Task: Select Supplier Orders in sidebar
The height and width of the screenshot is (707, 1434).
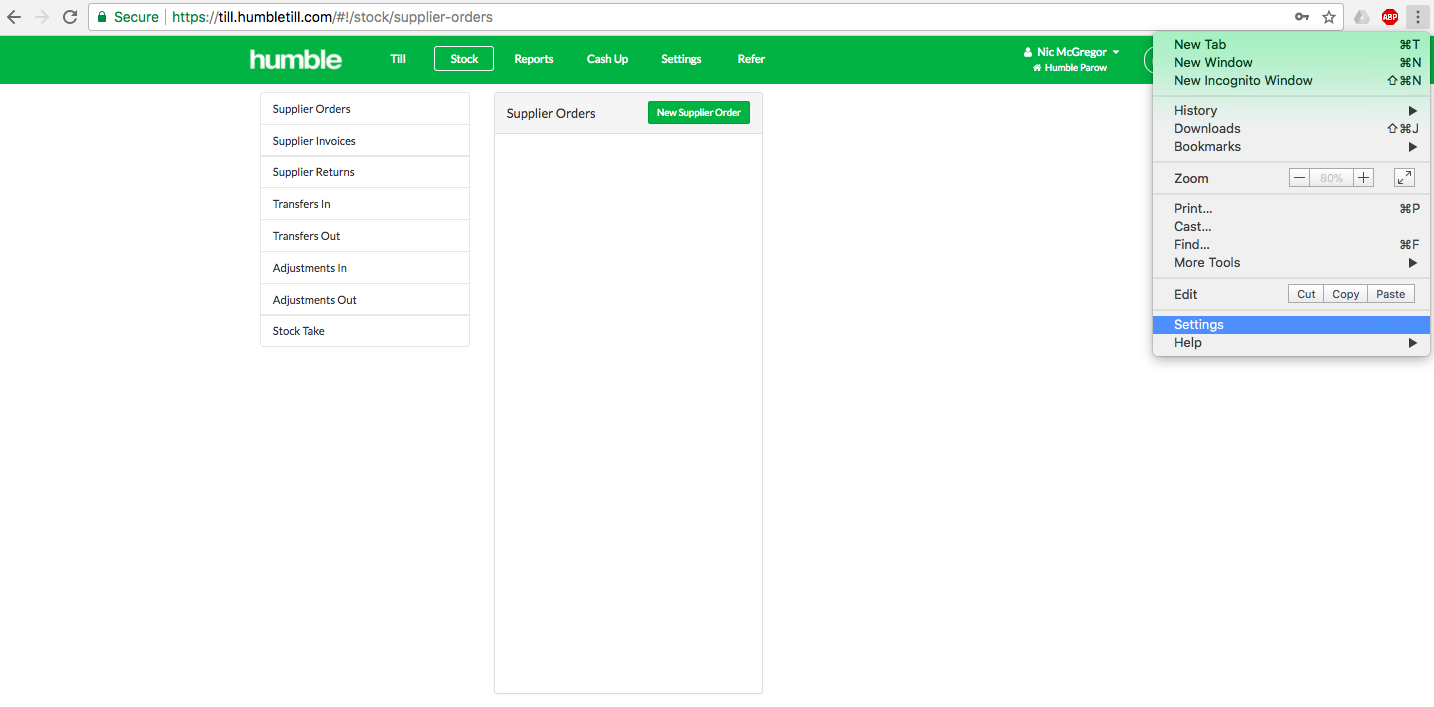Action: (x=365, y=109)
